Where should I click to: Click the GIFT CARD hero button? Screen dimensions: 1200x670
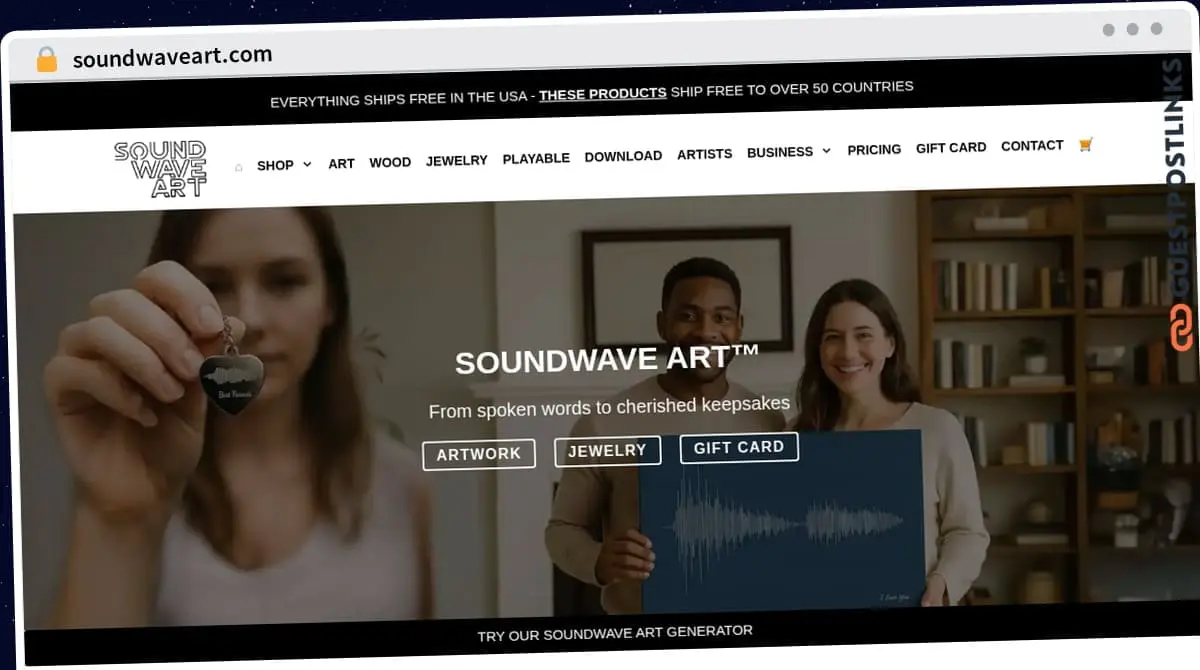739,447
